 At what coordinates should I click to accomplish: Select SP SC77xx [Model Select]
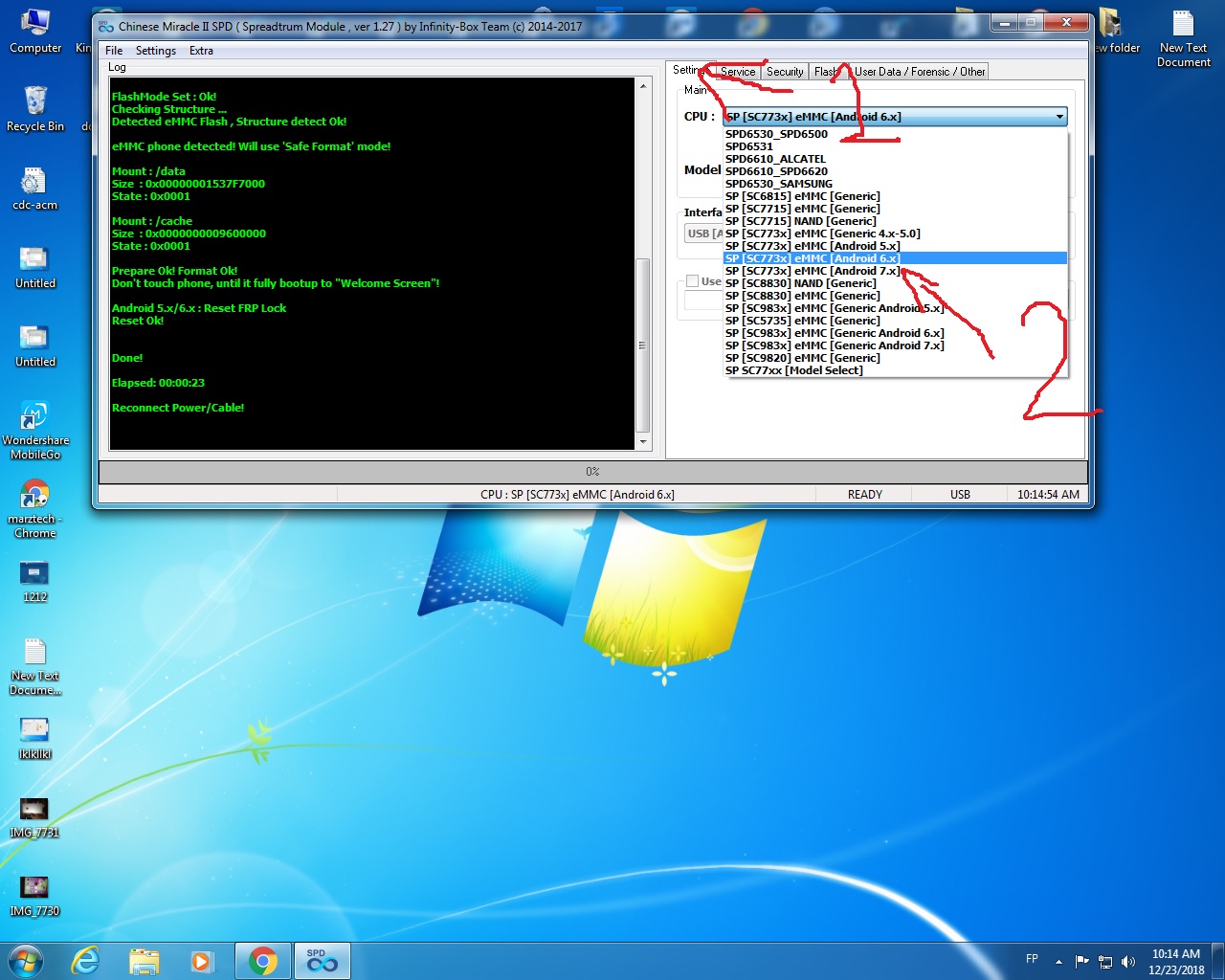pos(895,370)
